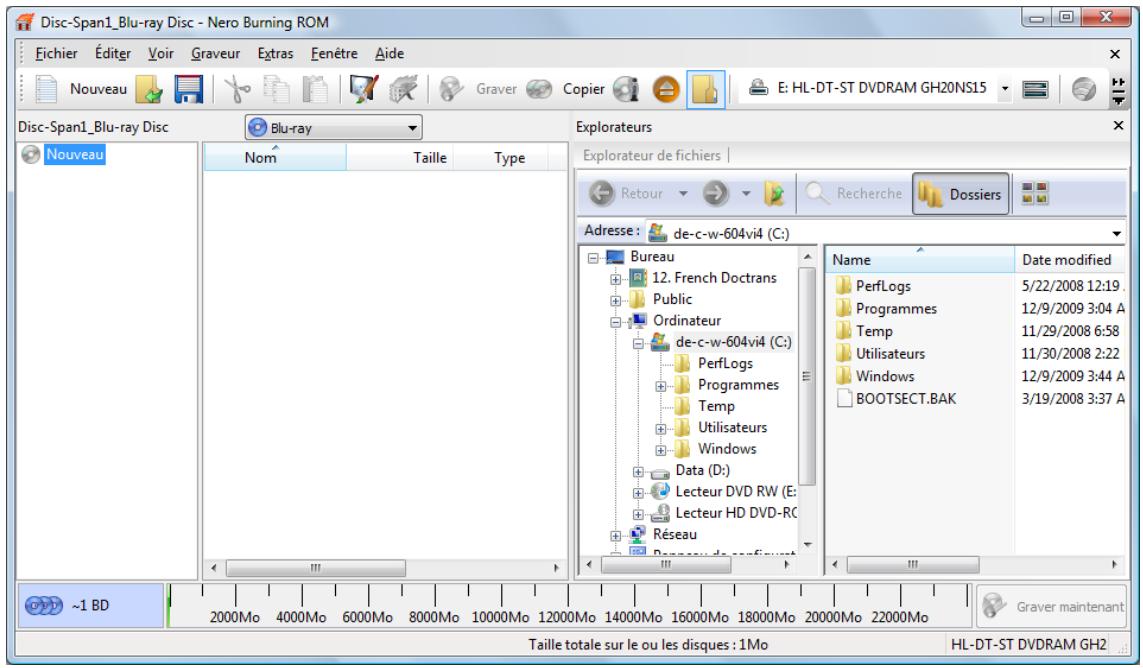This screenshot has width=1143, height=668.
Task: Open the recorder drive selection dropdown
Action: click(1004, 89)
